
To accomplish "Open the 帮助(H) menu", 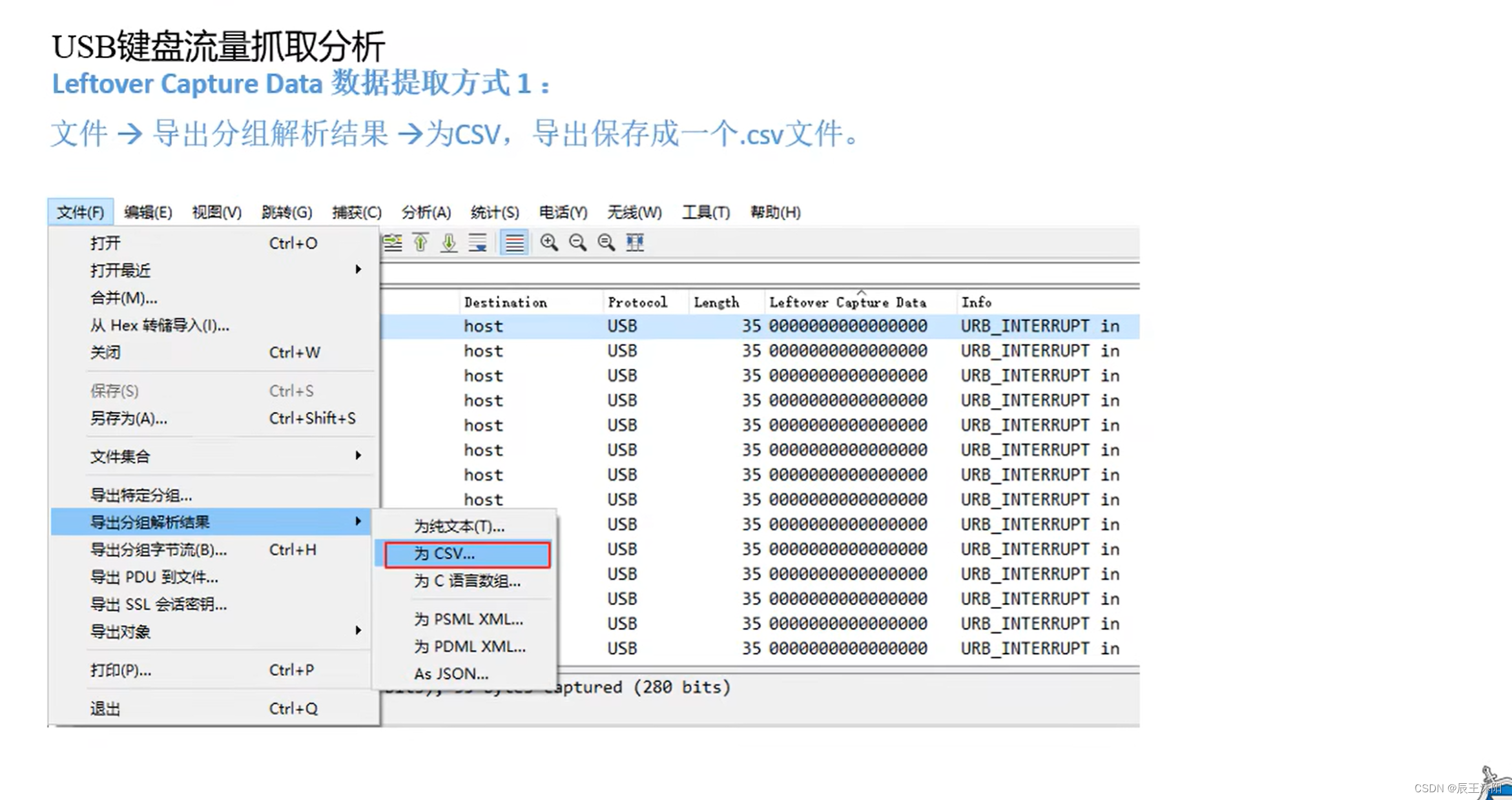I will [775, 212].
